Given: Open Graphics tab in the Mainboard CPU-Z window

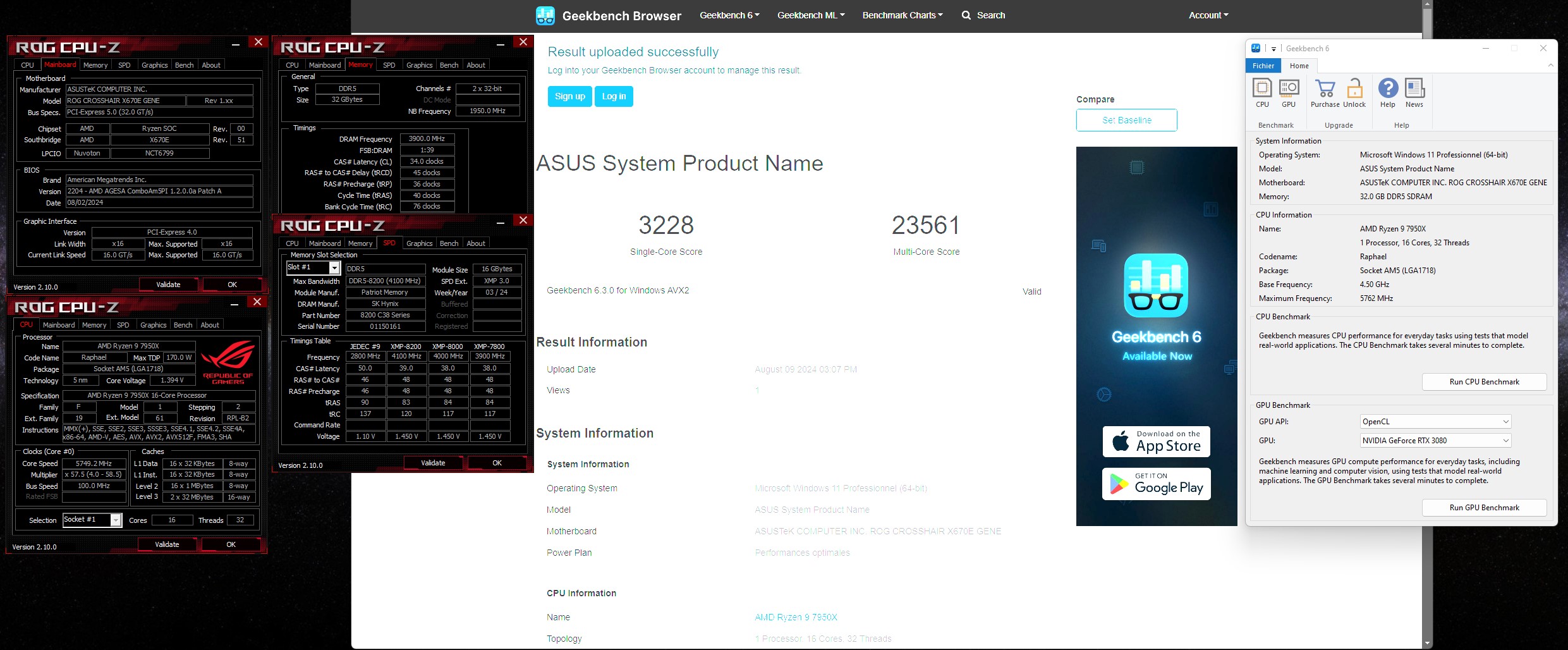Looking at the screenshot, I should click(x=155, y=65).
